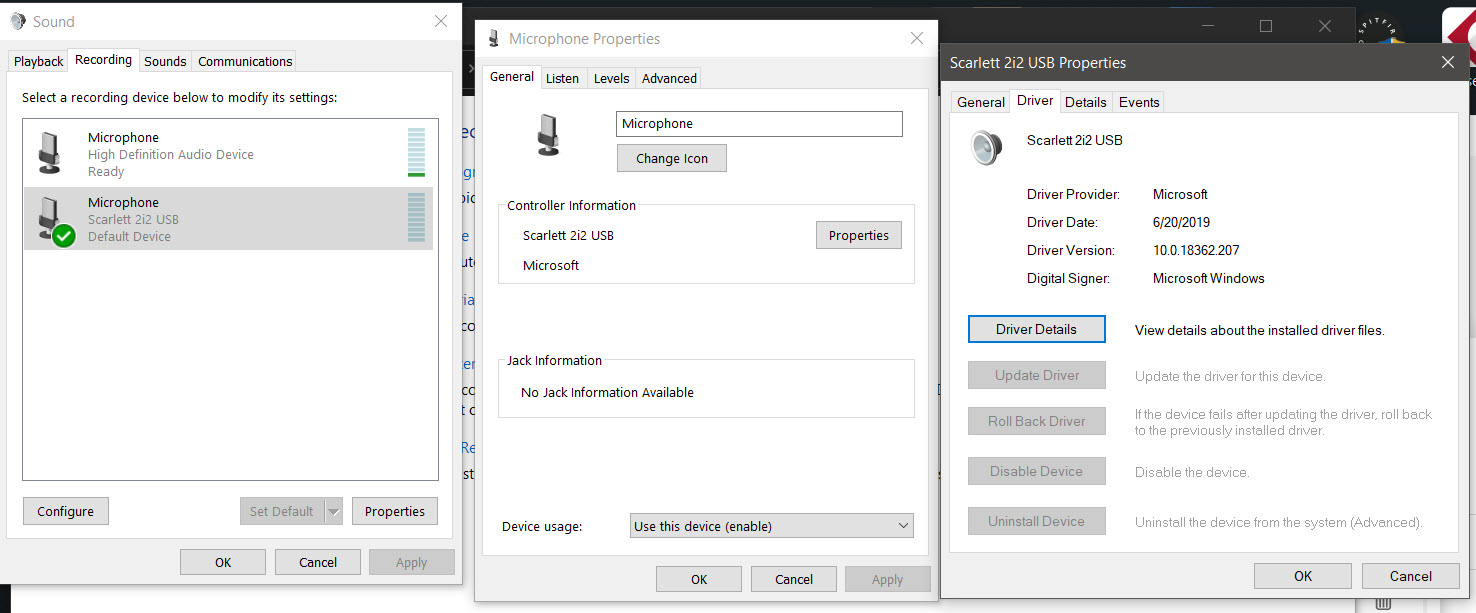Viewport: 1476px width, 613px height.
Task: Switch to the Sounds tab
Action: tap(165, 61)
